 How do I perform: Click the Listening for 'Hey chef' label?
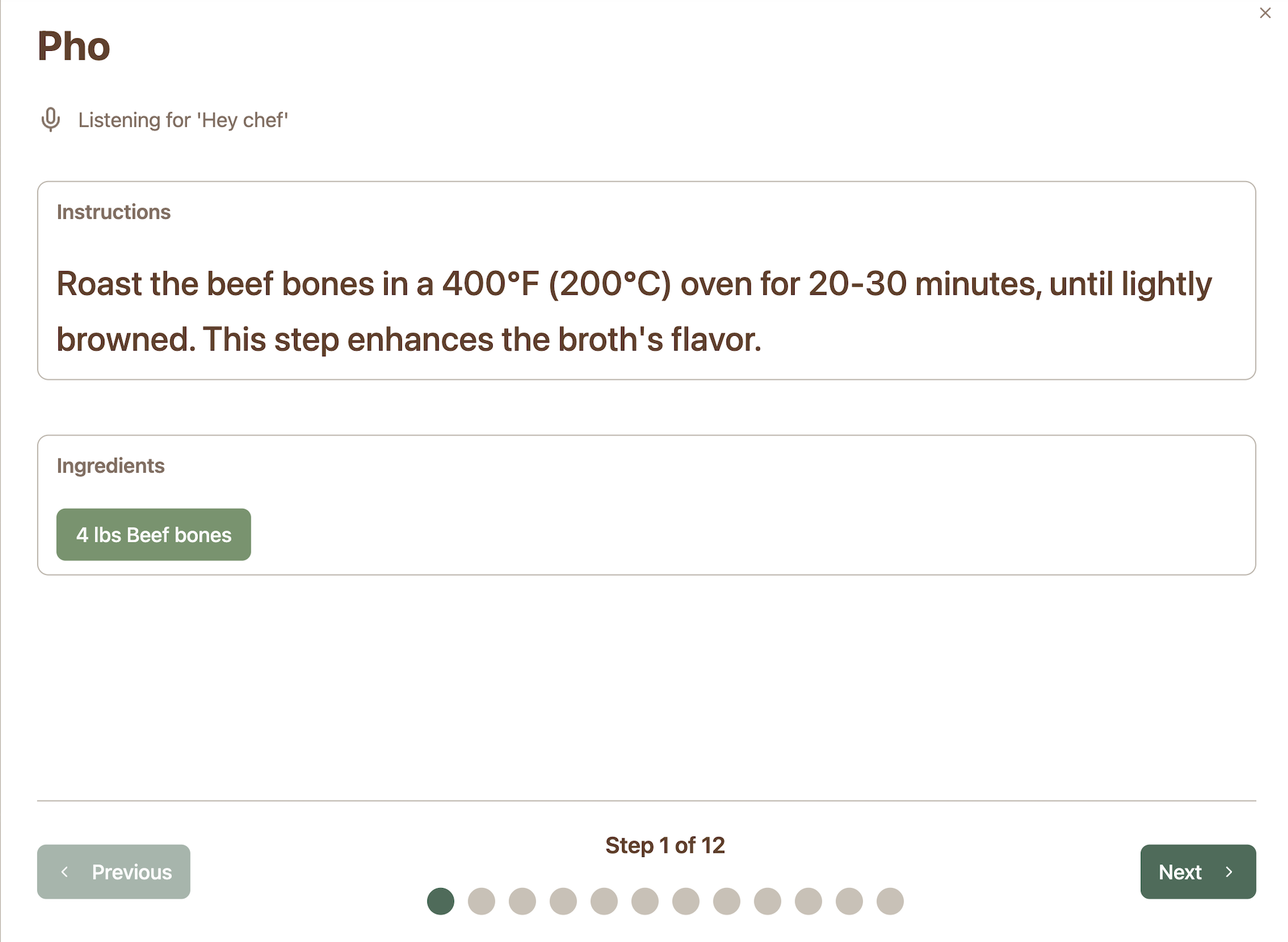[183, 120]
